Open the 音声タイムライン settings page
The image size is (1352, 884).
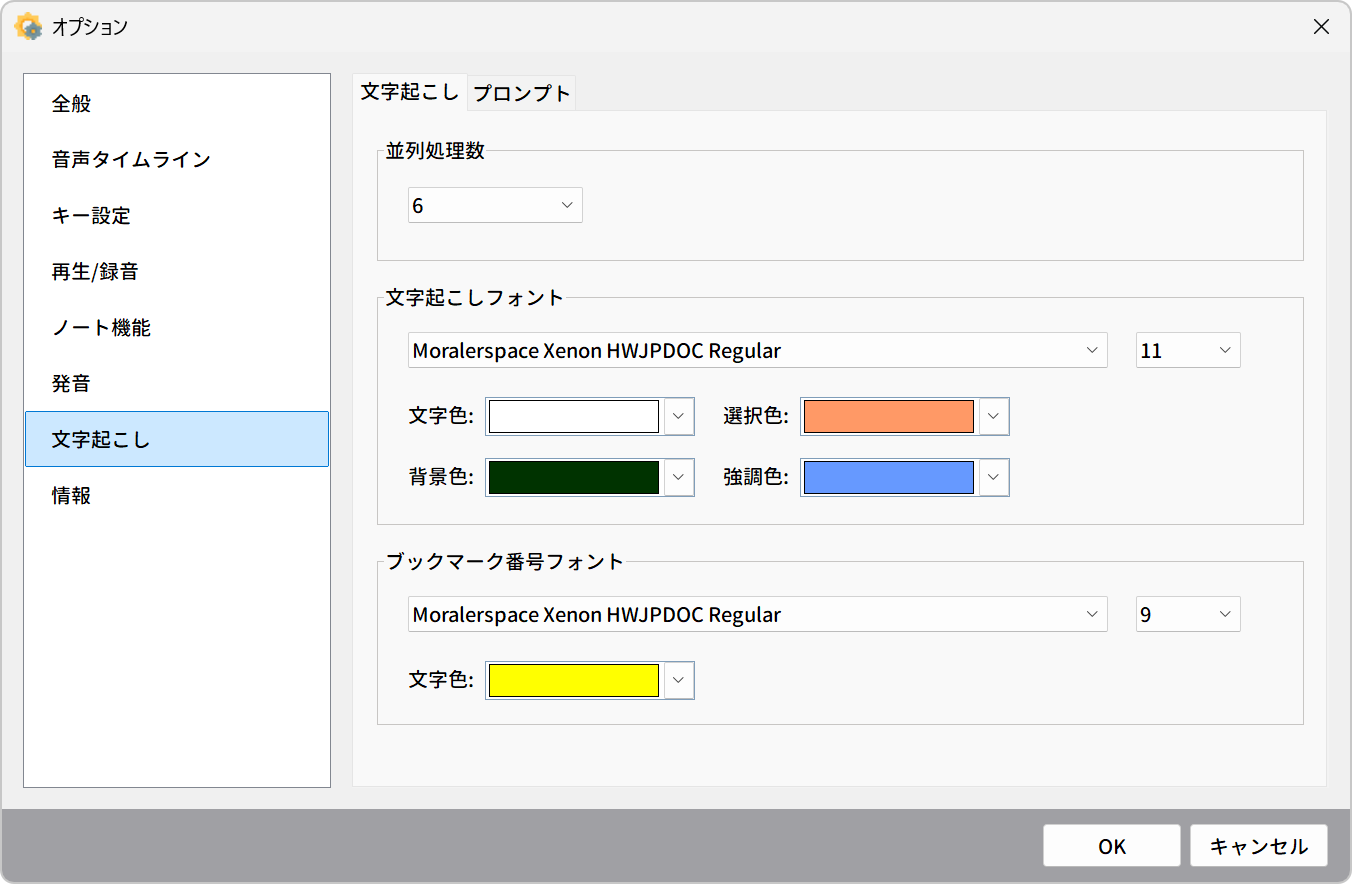[177, 159]
